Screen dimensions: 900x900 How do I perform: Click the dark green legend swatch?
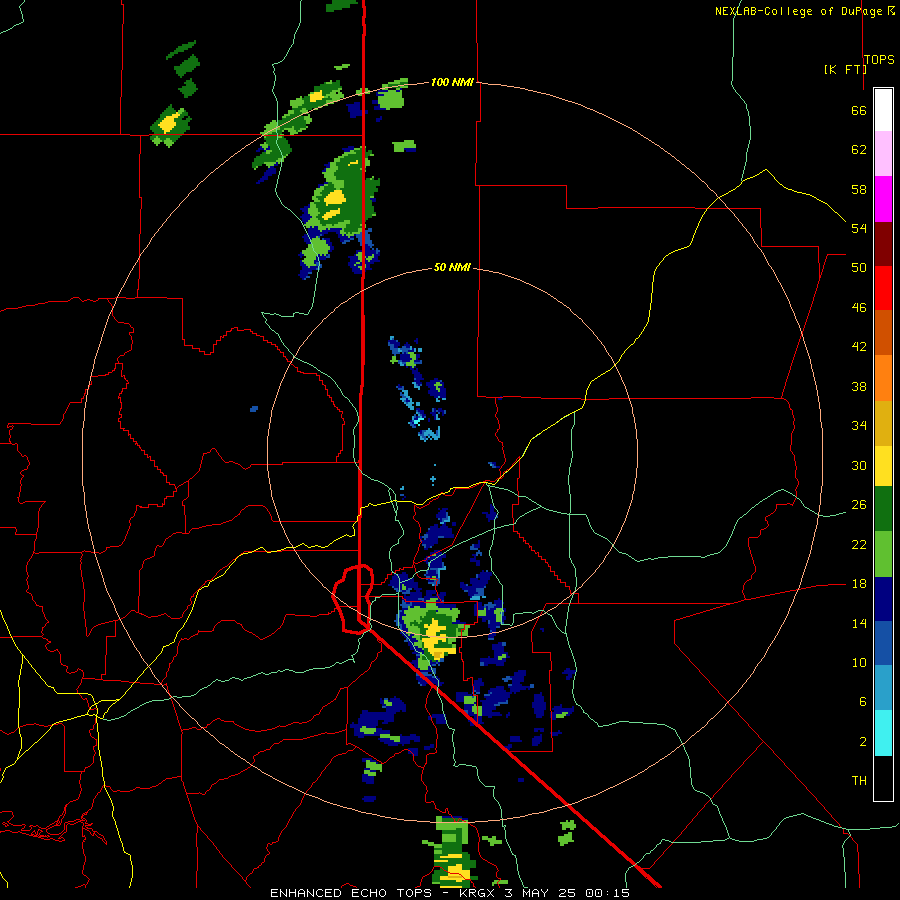pyautogui.click(x=883, y=509)
